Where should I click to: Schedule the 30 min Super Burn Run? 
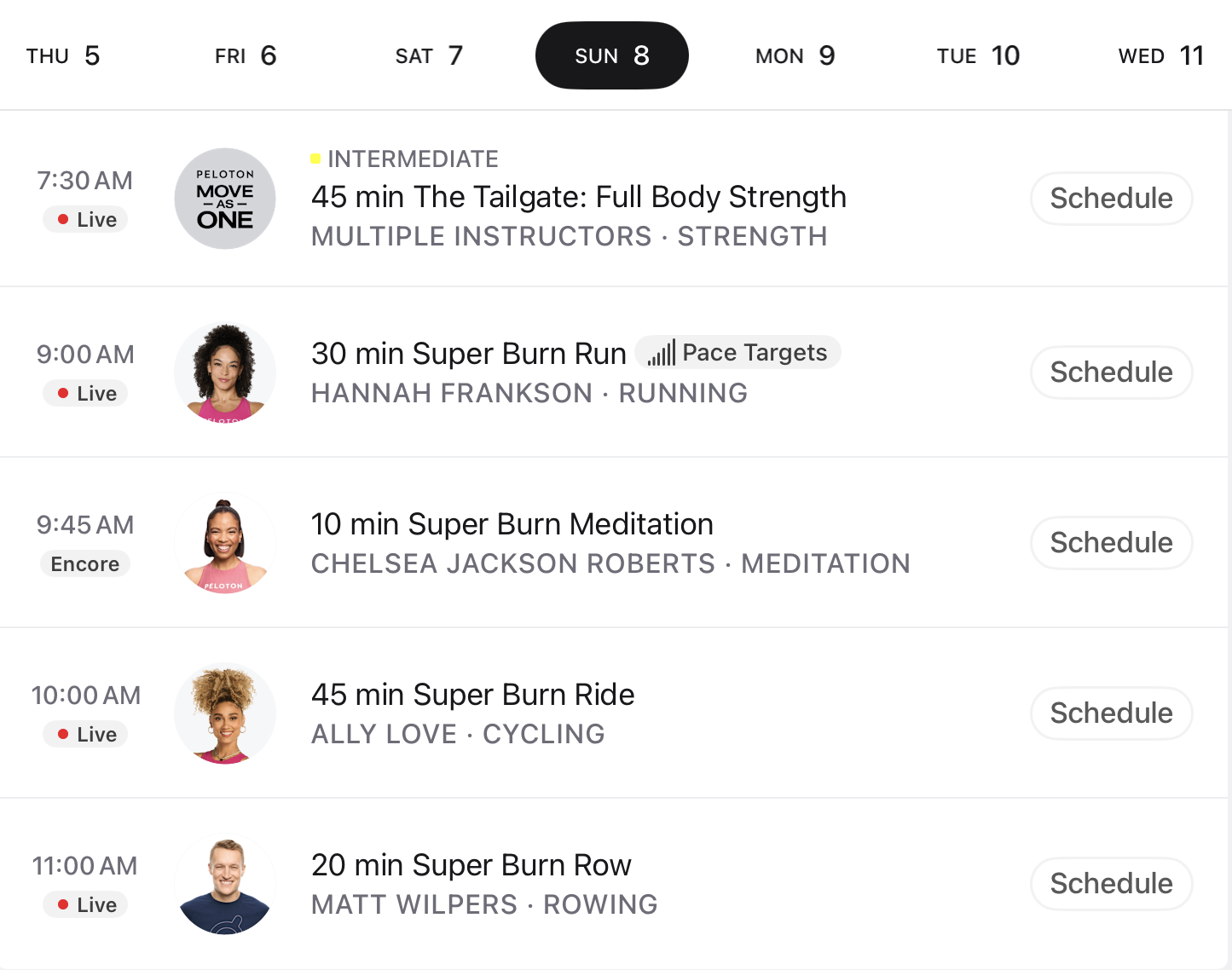point(1111,372)
